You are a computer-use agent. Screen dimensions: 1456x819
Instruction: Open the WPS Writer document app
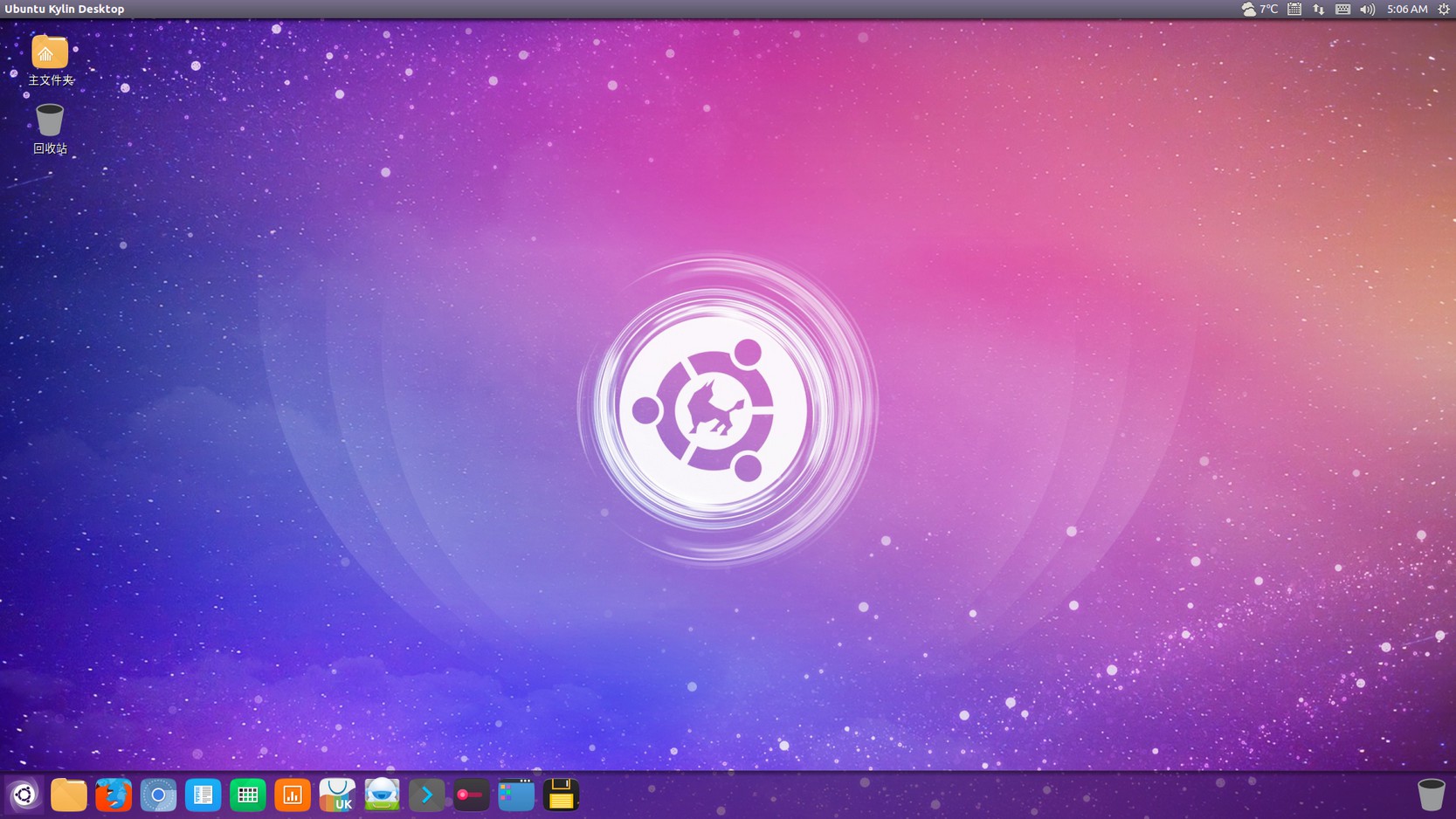(204, 795)
